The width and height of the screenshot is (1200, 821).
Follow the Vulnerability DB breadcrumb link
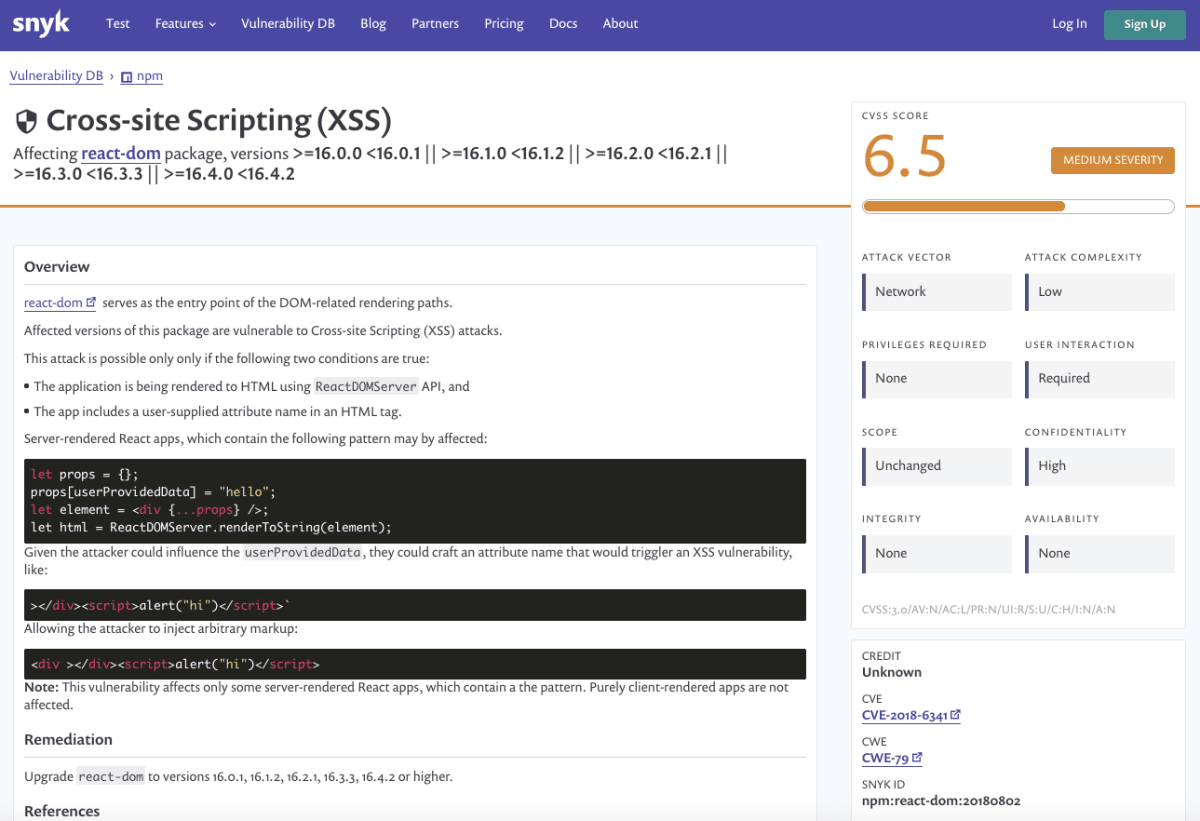56,75
